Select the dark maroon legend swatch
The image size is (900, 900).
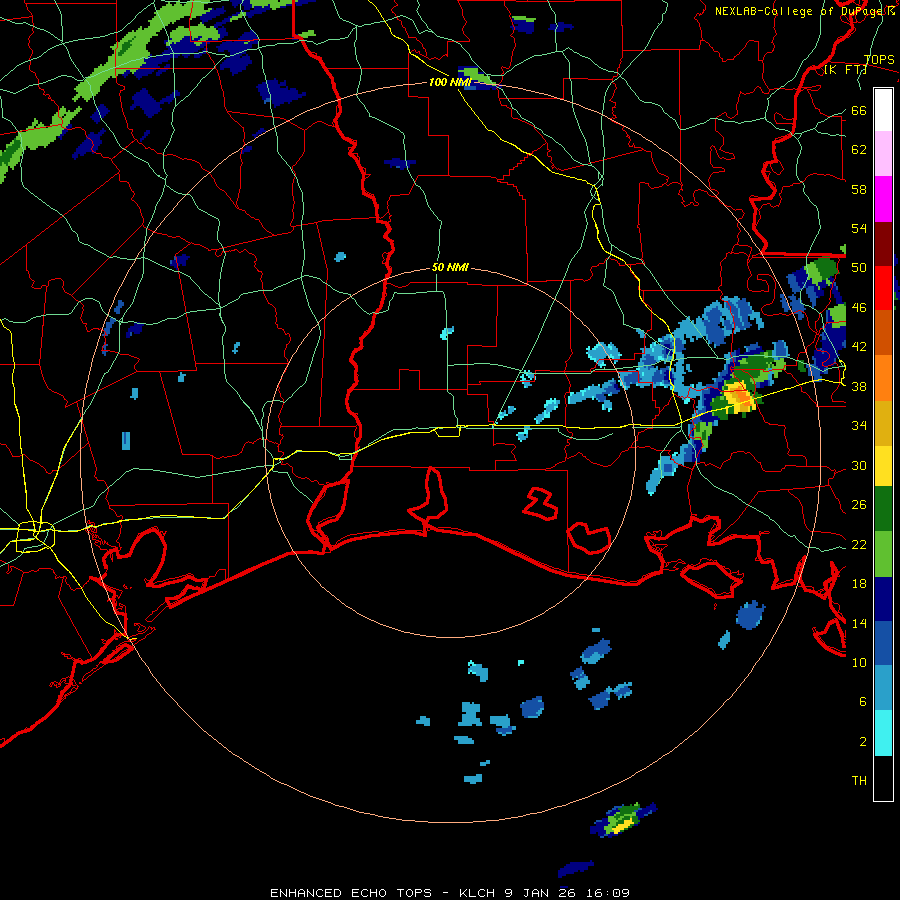point(883,245)
